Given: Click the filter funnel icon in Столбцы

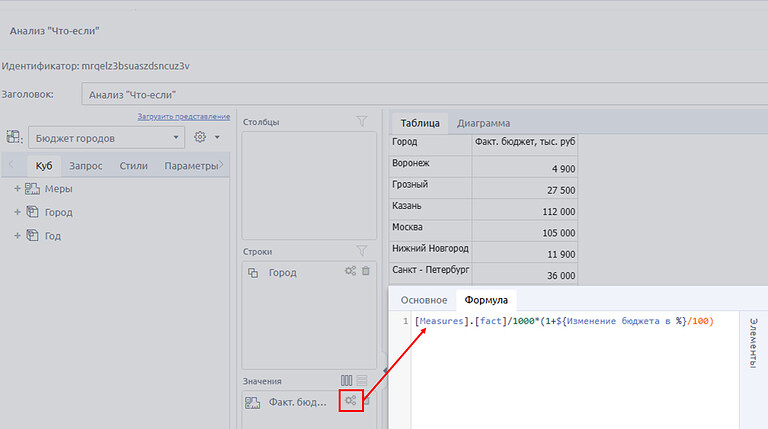Looking at the screenshot, I should [361, 121].
